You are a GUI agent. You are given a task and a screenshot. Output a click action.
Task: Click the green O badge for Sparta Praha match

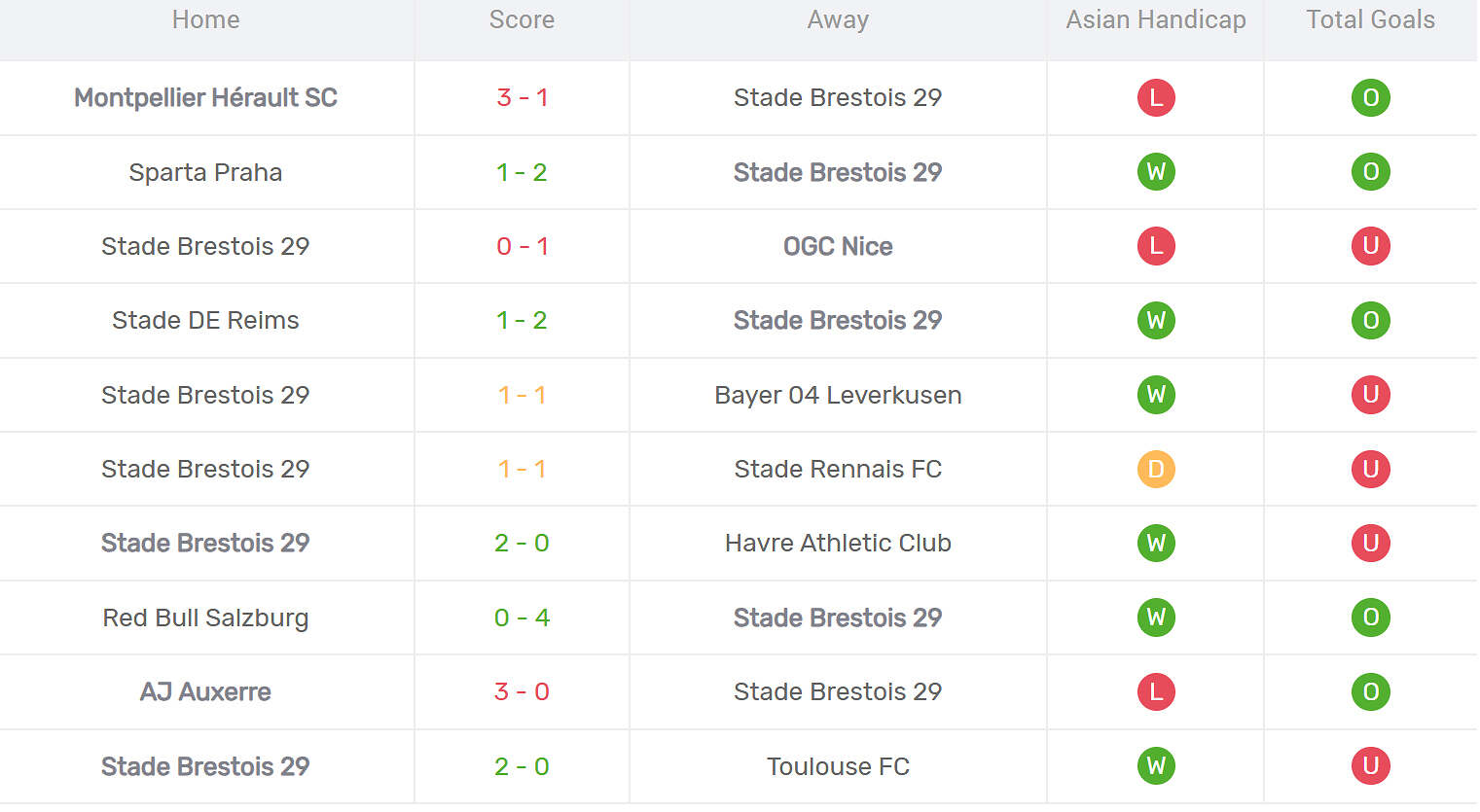1370,172
